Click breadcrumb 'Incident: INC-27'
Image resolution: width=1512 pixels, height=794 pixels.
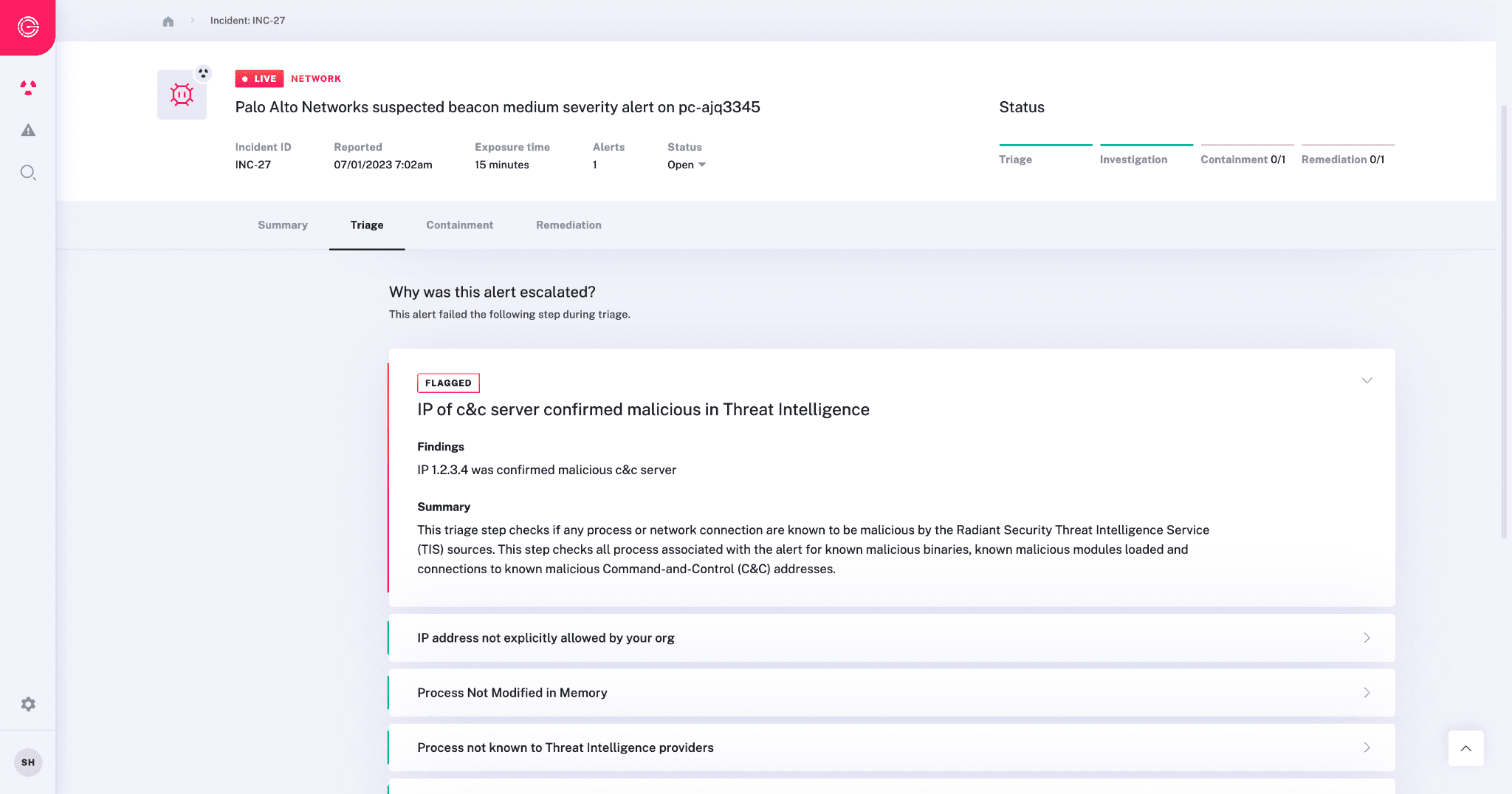pos(247,21)
